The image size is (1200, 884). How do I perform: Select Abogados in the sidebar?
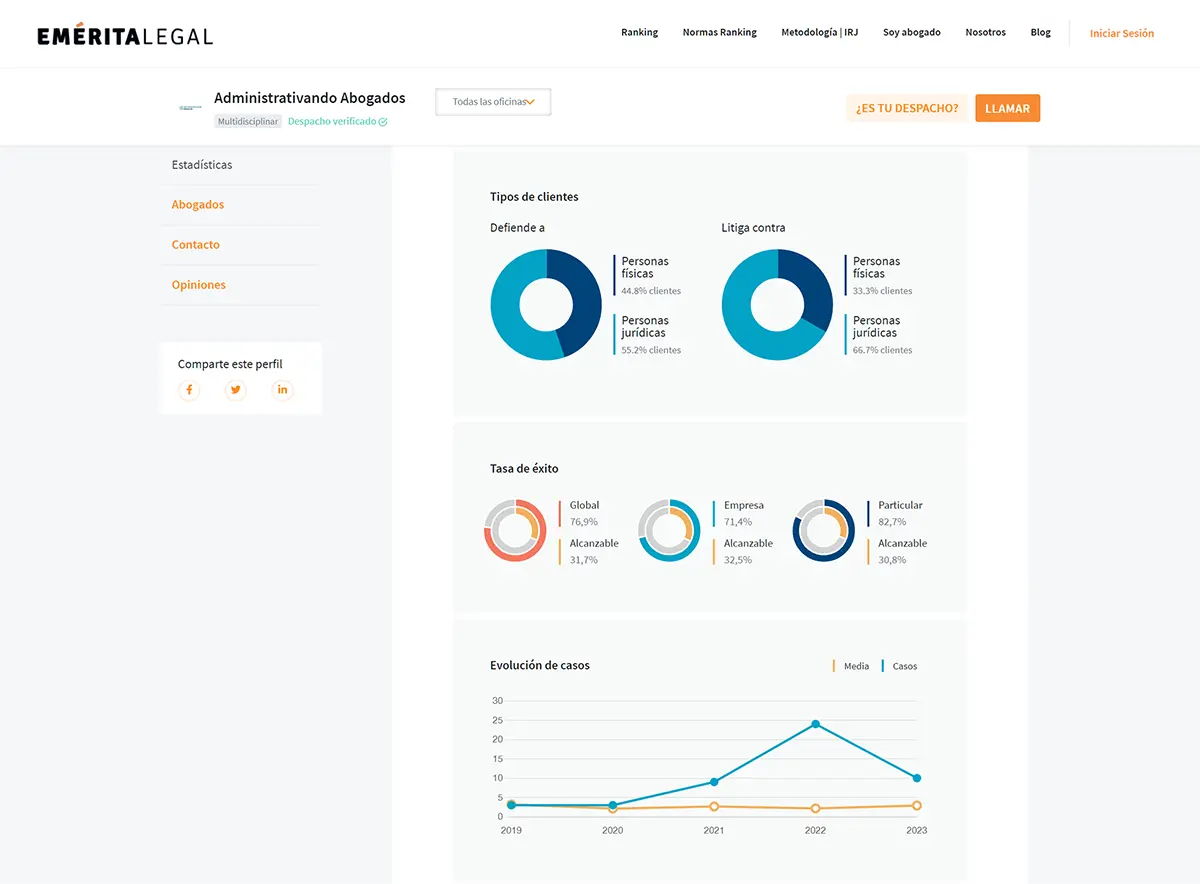coord(198,205)
